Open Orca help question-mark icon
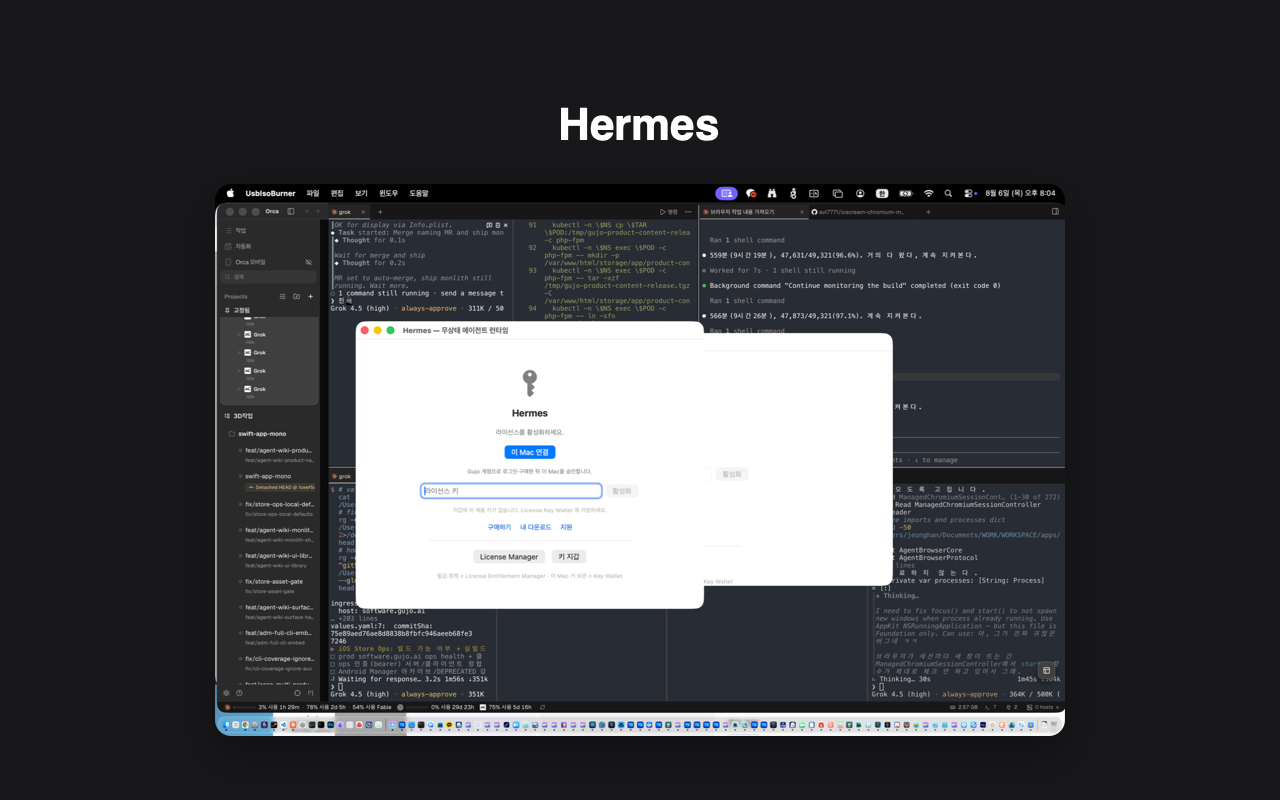The height and width of the screenshot is (800, 1280). pyautogui.click(x=239, y=692)
